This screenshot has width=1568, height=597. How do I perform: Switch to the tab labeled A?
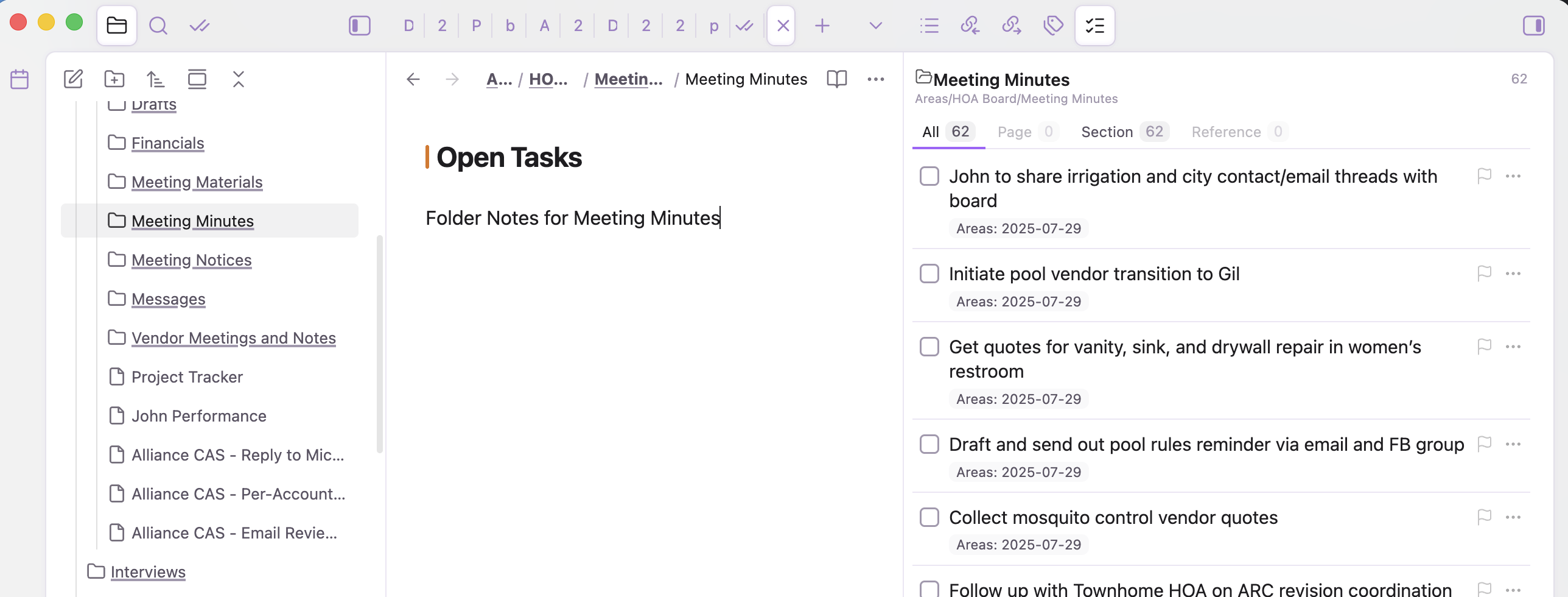pos(545,26)
